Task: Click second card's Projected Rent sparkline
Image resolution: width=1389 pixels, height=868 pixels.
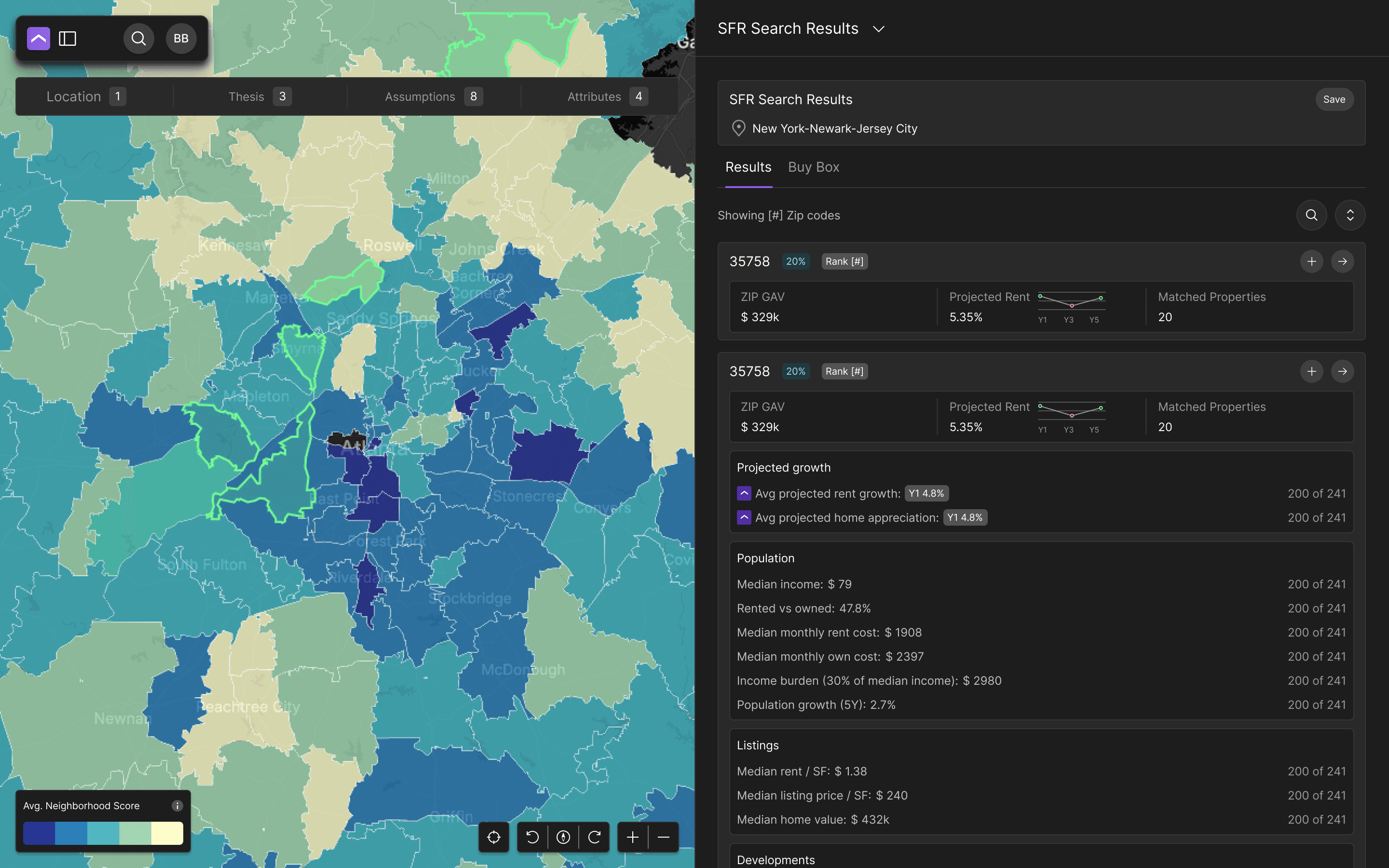Action: (x=1071, y=410)
